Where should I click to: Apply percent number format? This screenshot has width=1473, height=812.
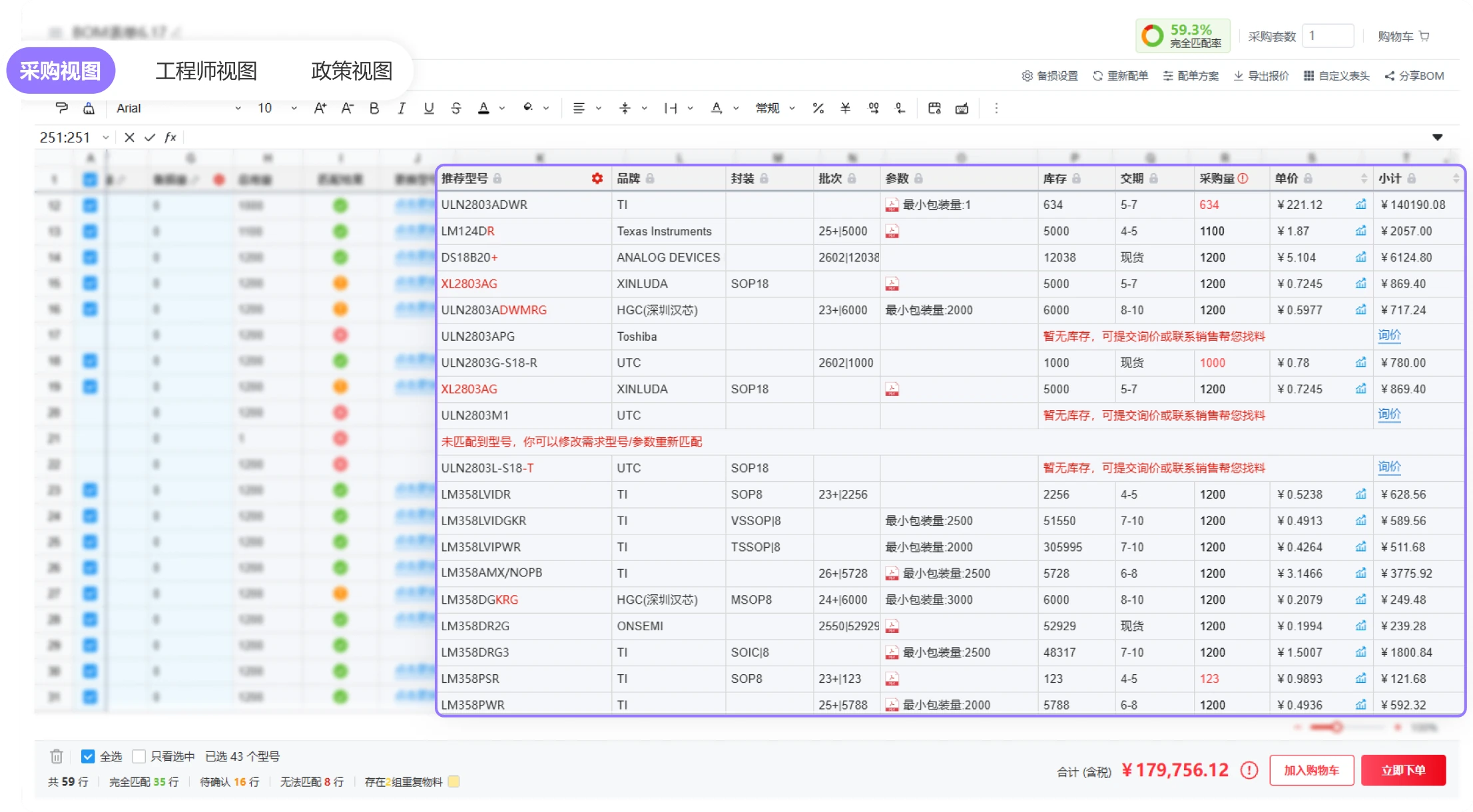click(818, 108)
